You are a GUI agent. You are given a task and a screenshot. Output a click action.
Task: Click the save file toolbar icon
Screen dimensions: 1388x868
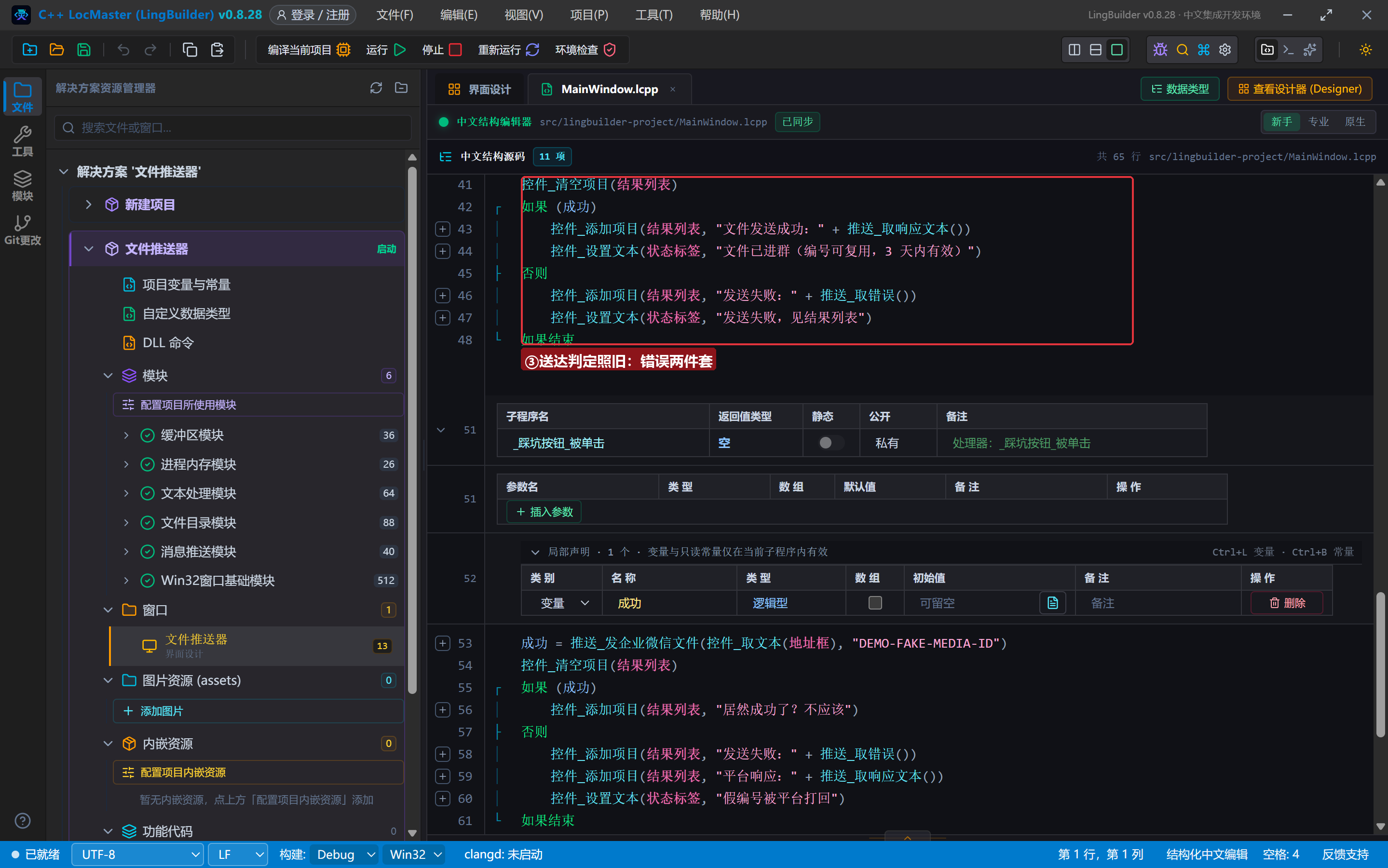click(x=84, y=50)
